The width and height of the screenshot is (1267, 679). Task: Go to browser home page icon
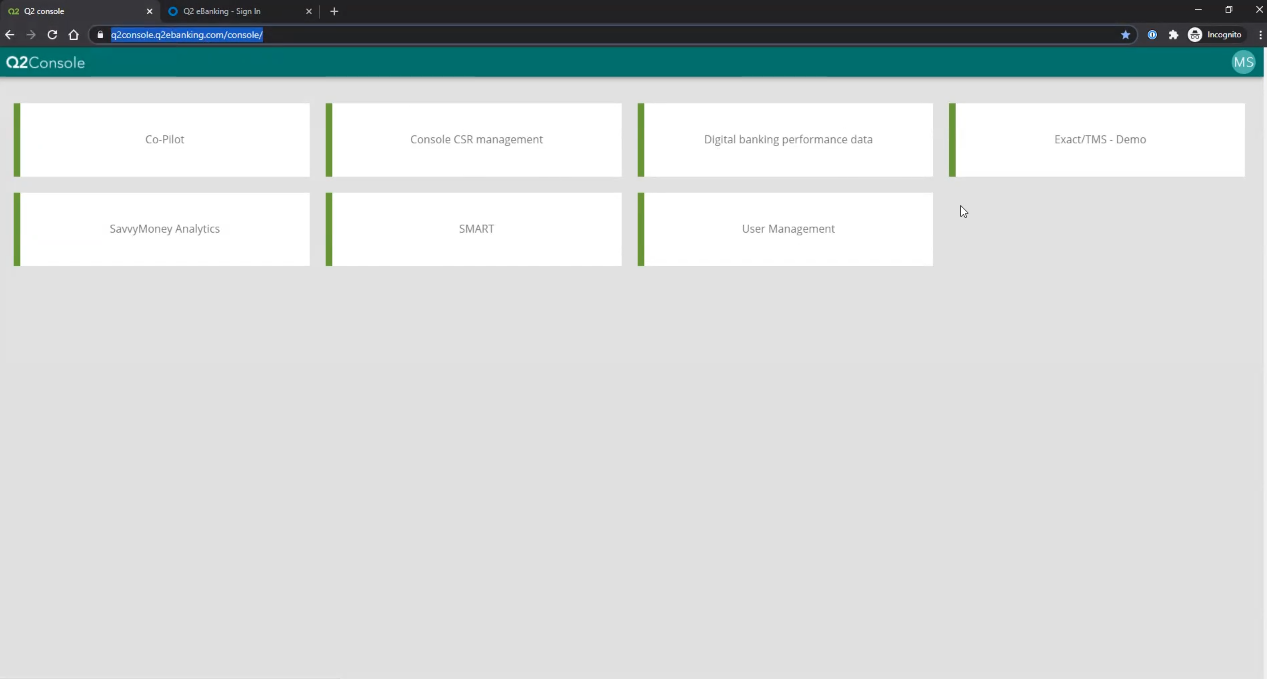[x=73, y=35]
